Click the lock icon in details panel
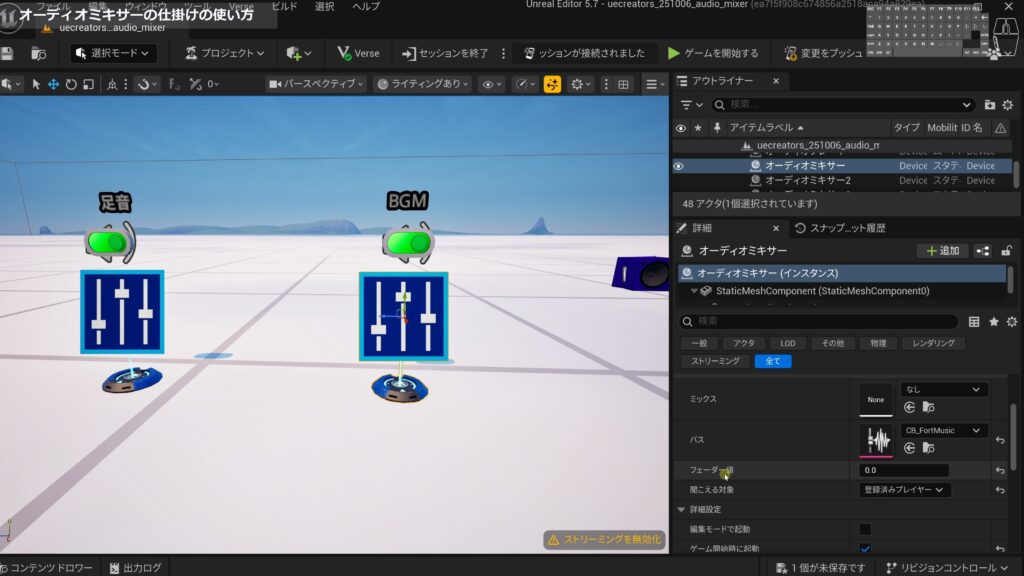This screenshot has width=1024, height=576. [x=1006, y=251]
